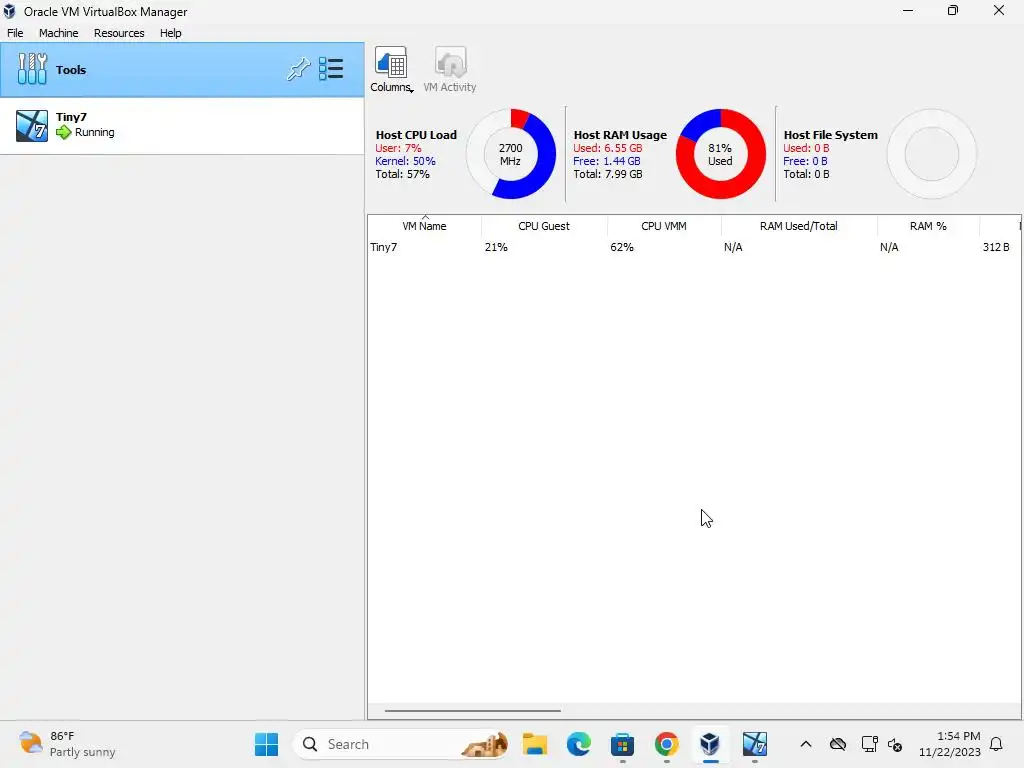Viewport: 1024px width, 768px height.
Task: Click the VM Activity toolbar button
Action: click(449, 70)
